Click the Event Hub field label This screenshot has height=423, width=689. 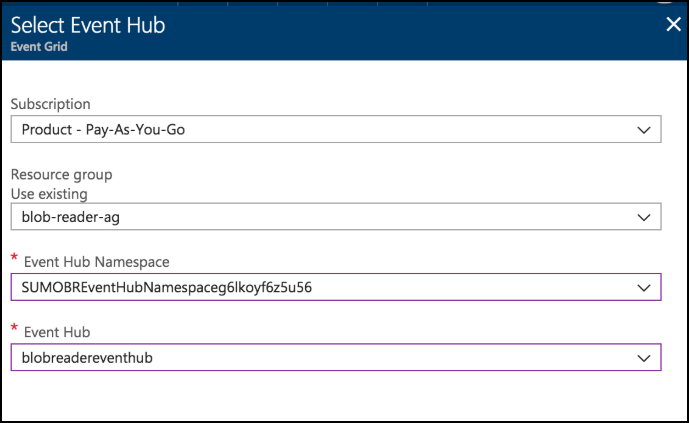[58, 331]
